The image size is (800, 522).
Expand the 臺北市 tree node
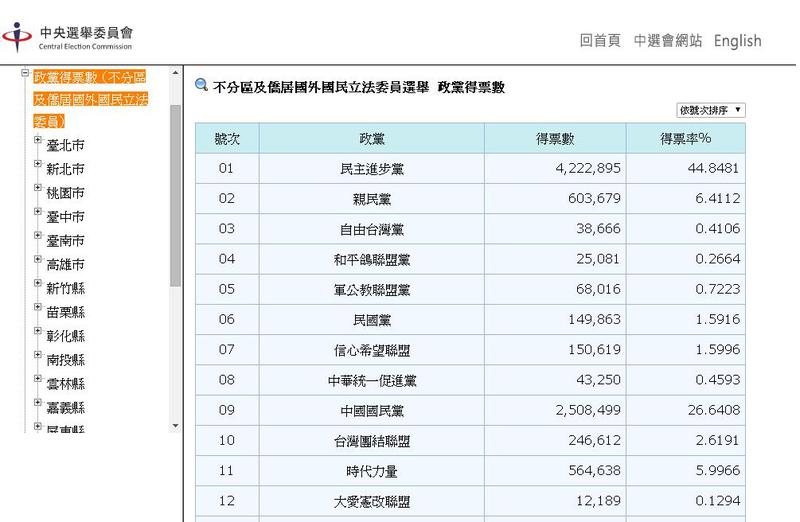[x=38, y=139]
